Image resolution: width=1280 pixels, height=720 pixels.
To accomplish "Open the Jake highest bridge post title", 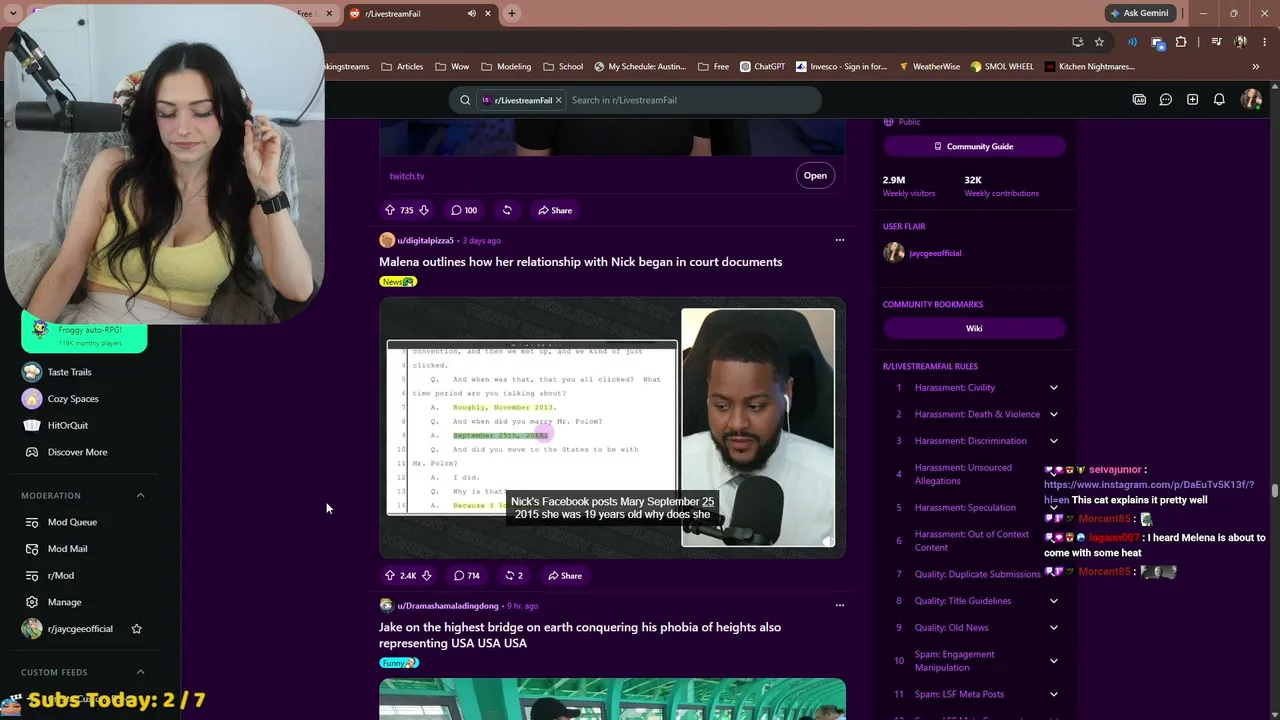I will [x=580, y=635].
